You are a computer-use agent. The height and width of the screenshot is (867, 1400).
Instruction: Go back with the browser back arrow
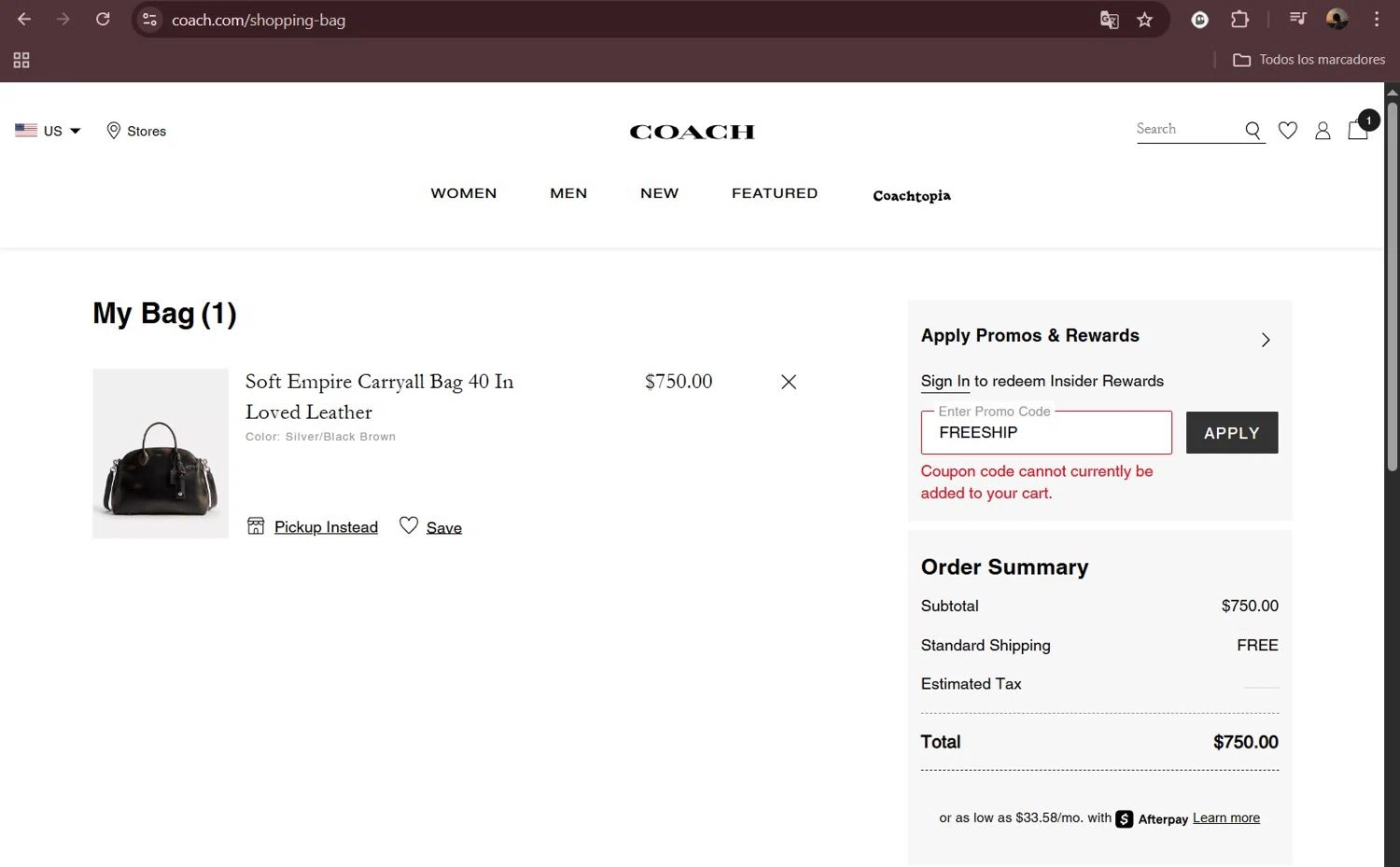24,19
